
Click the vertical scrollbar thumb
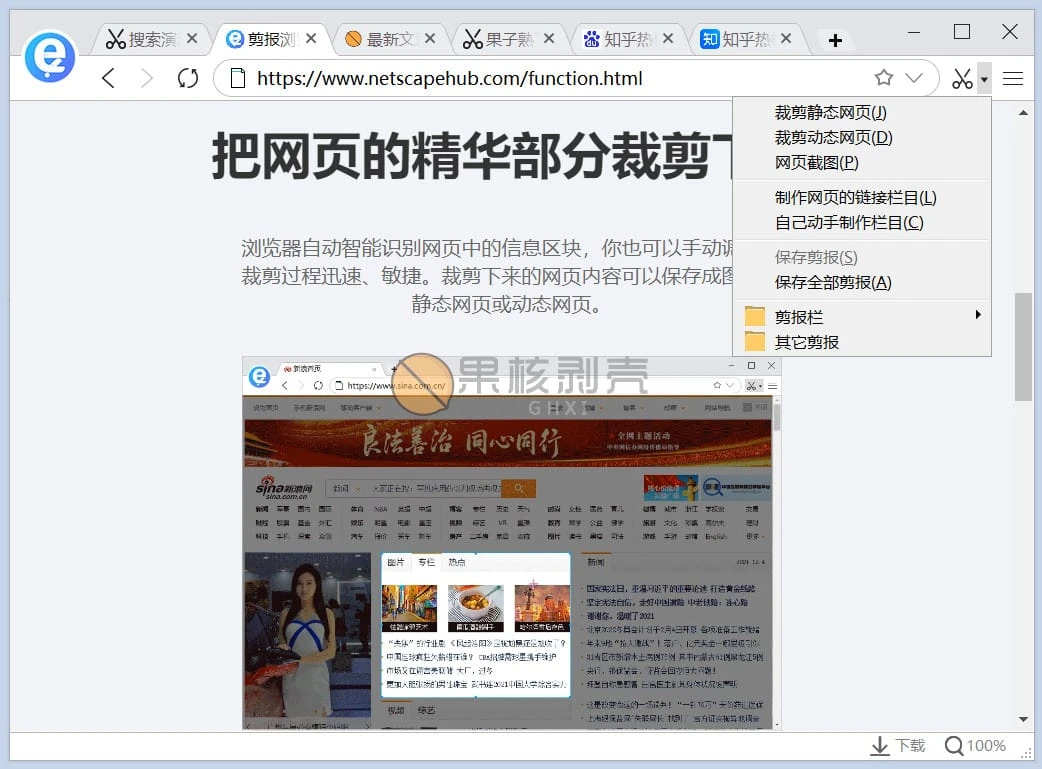[x=1023, y=346]
